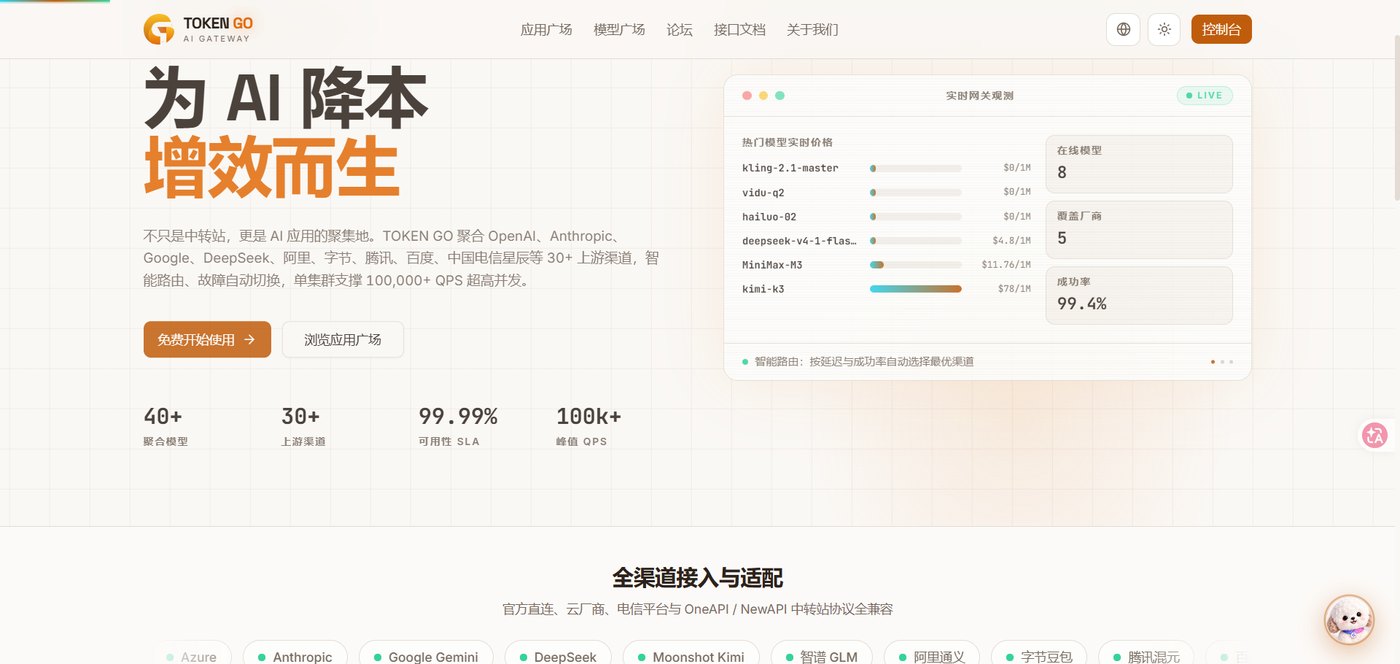Toggle light/dark theme sun icon
The height and width of the screenshot is (664, 1400).
tap(1164, 29)
